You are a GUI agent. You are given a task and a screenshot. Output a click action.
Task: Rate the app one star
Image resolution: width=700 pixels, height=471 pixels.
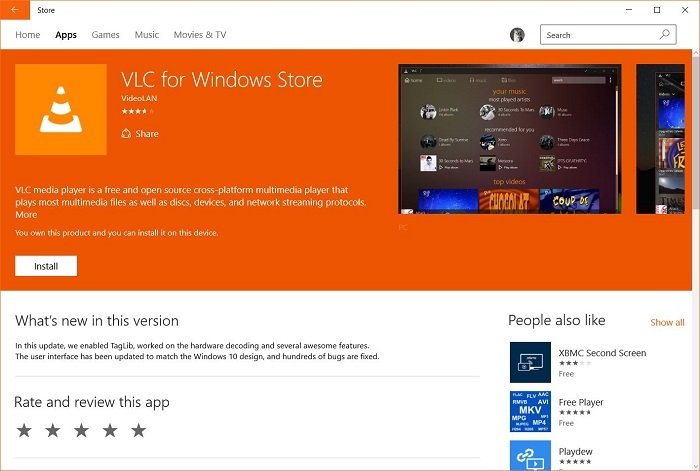[24, 430]
